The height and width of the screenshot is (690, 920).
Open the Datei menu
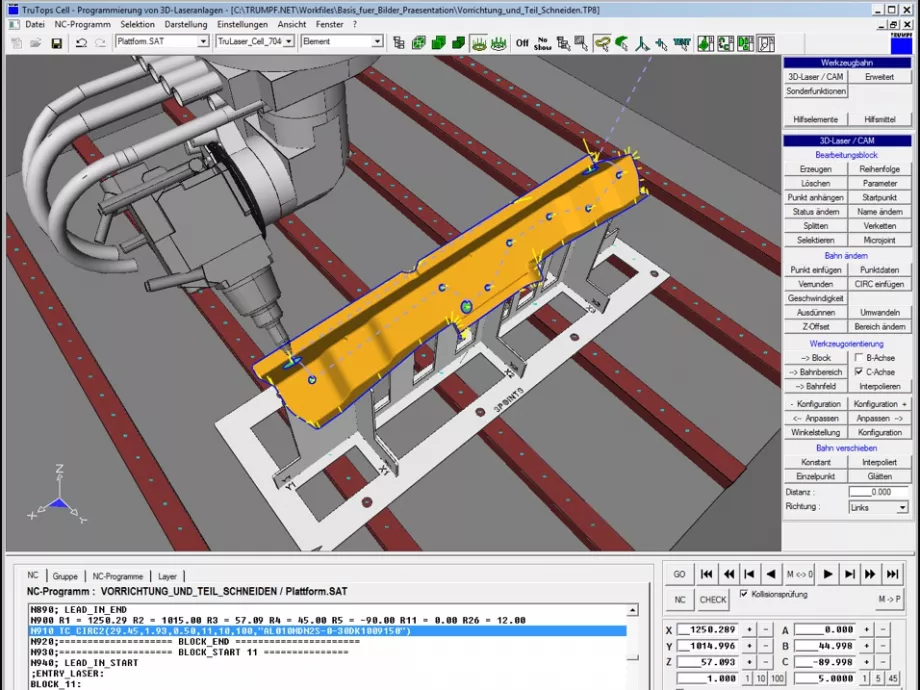pos(35,24)
